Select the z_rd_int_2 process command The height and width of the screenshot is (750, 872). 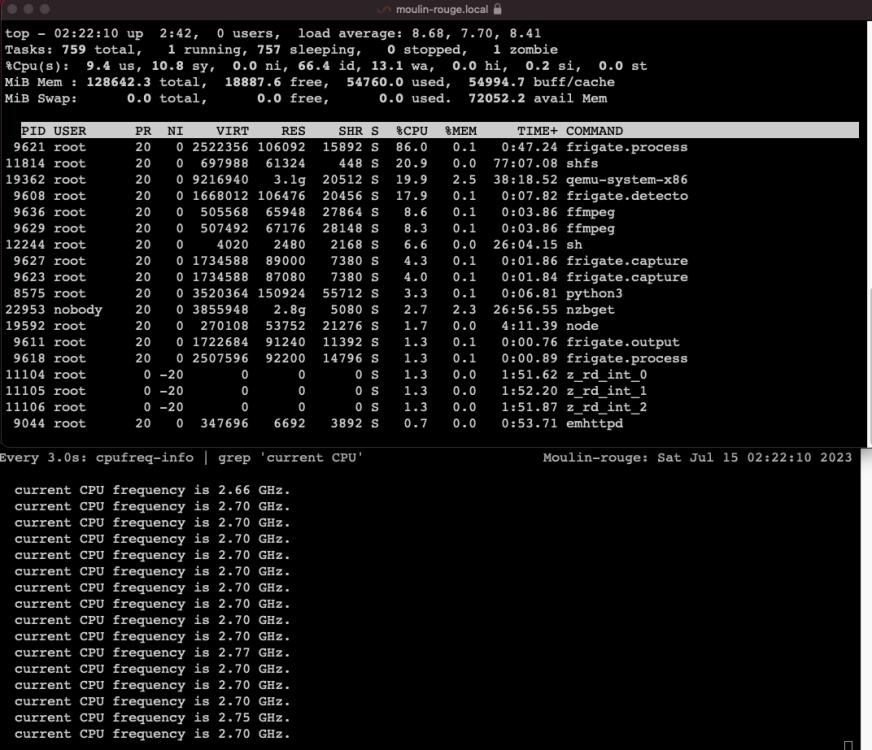click(x=607, y=407)
